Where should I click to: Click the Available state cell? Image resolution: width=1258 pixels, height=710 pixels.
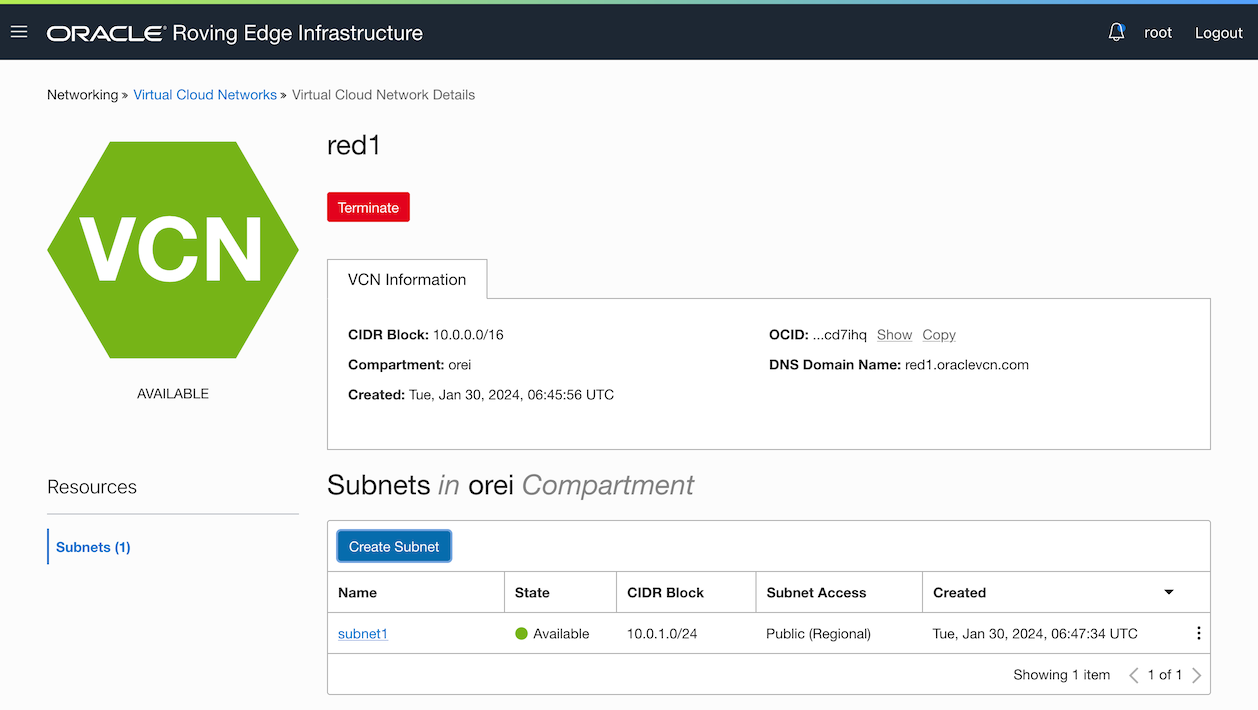click(x=552, y=633)
